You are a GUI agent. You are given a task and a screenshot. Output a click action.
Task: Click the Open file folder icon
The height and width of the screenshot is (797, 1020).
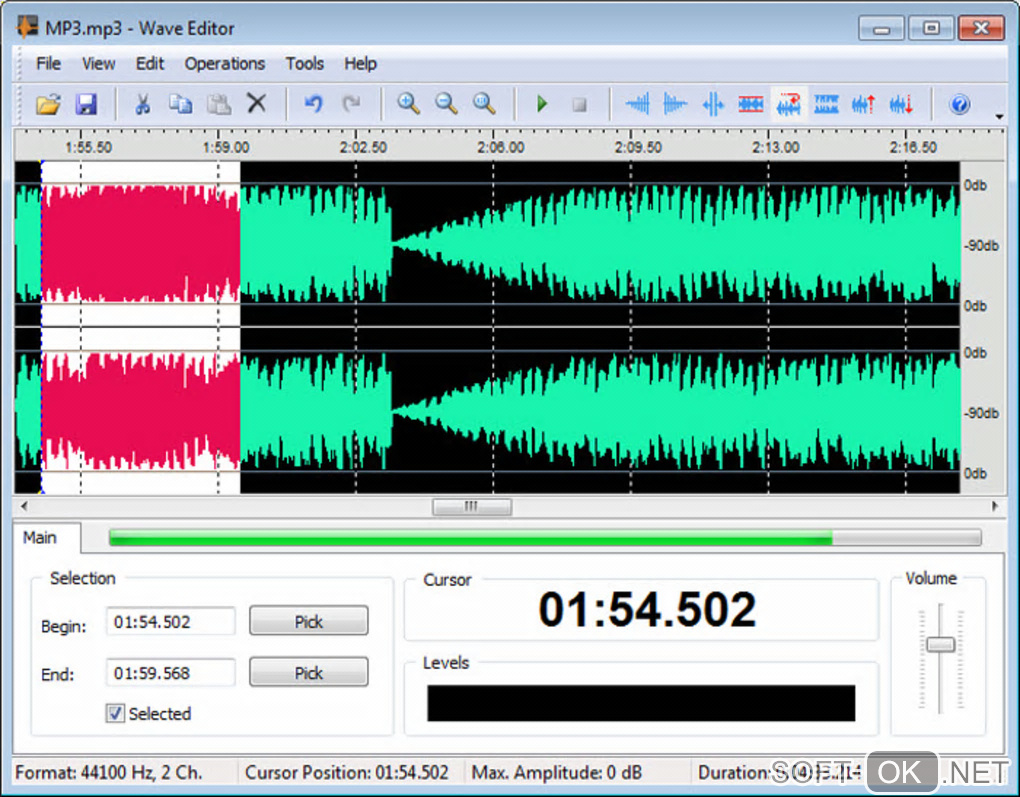pos(48,104)
